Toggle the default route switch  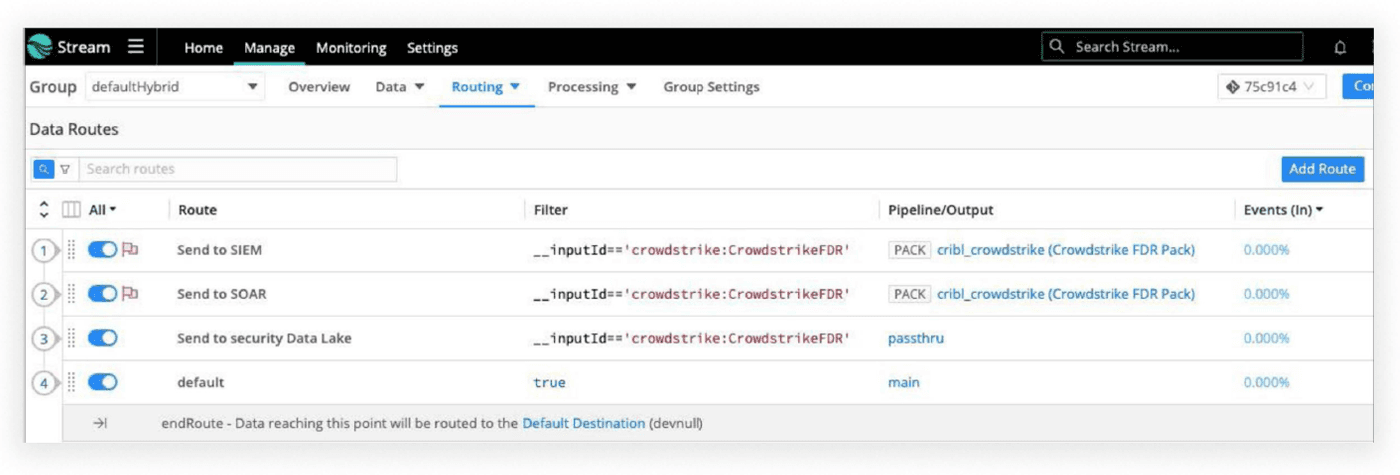[103, 382]
